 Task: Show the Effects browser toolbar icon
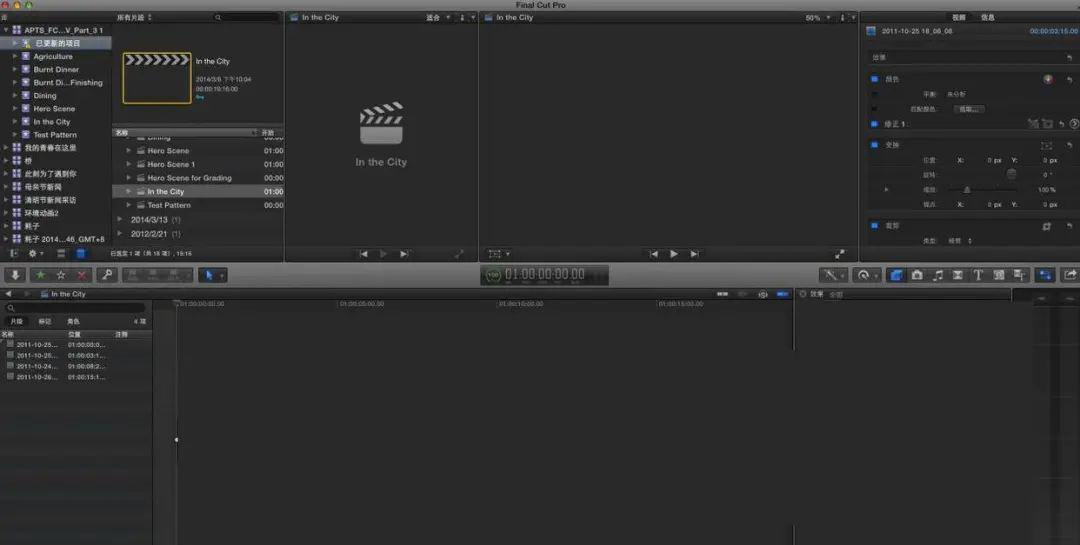pos(896,275)
